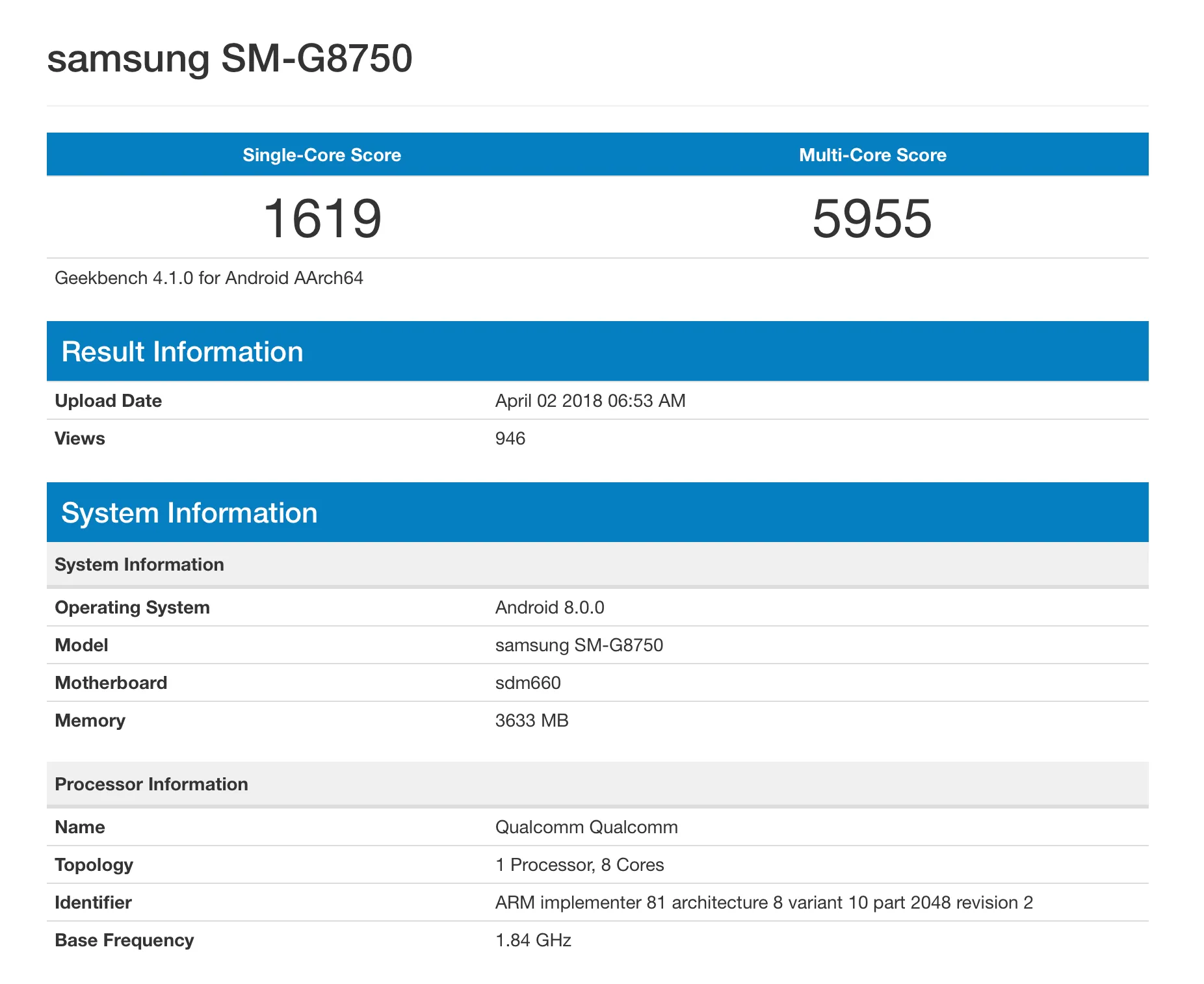Click the single-core score value 1619
Image resolution: width=1204 pixels, height=984 pixels.
(x=322, y=218)
